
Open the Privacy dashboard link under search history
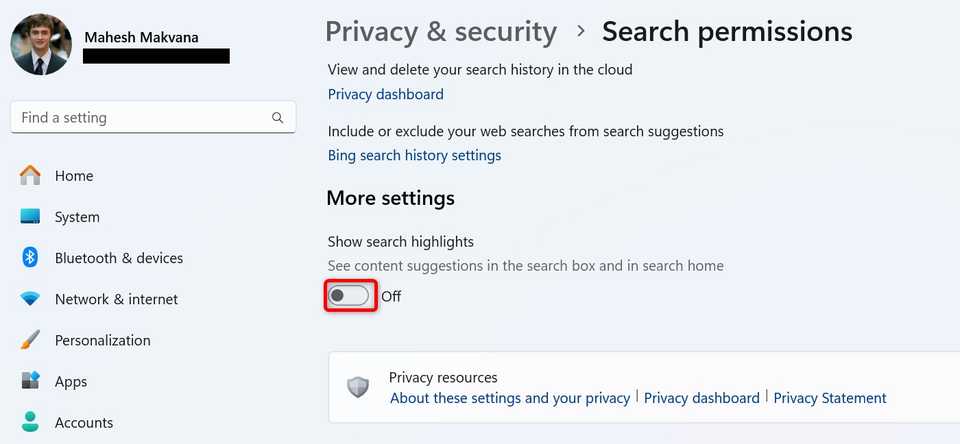[386, 94]
